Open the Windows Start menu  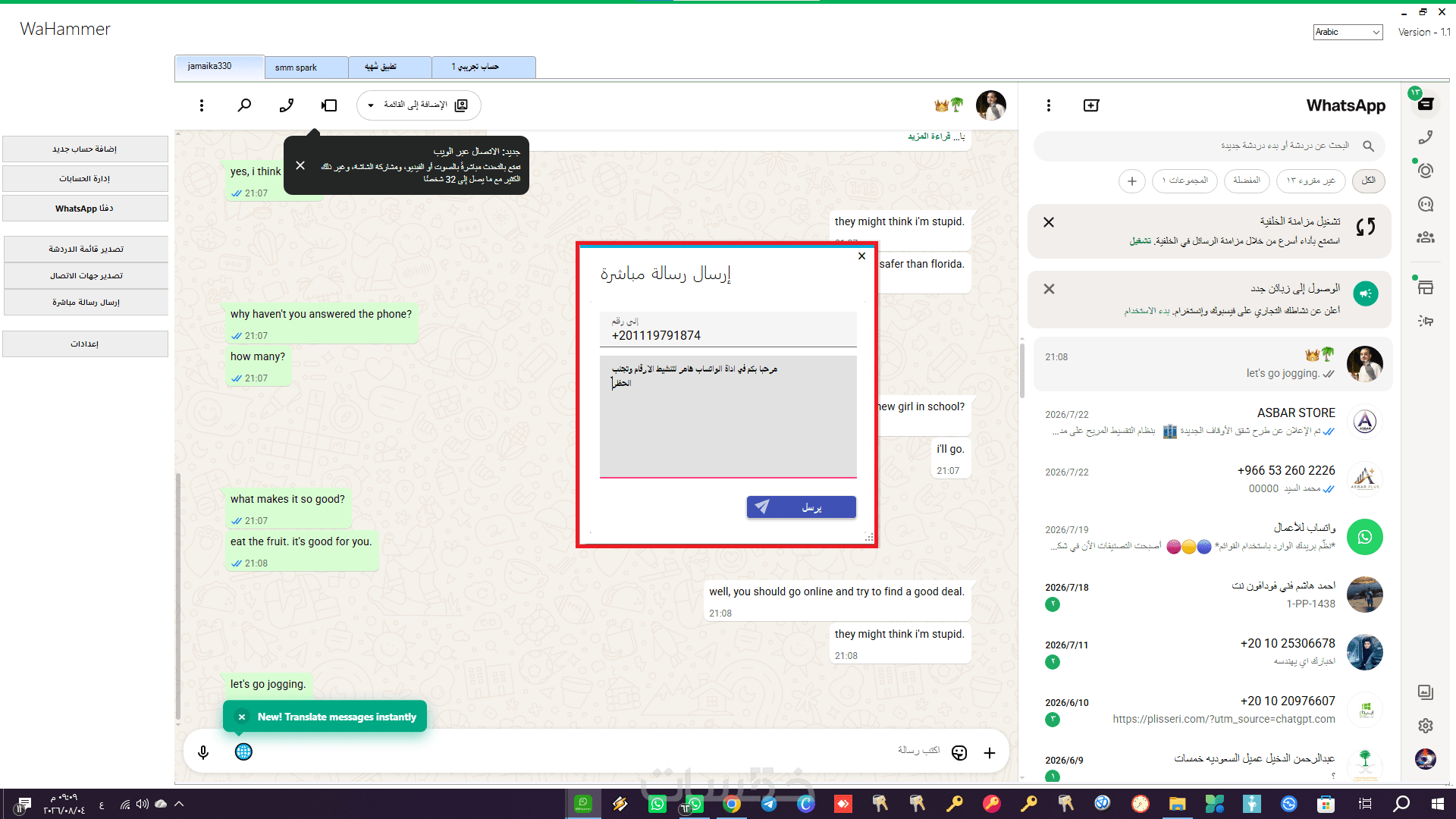[1438, 804]
